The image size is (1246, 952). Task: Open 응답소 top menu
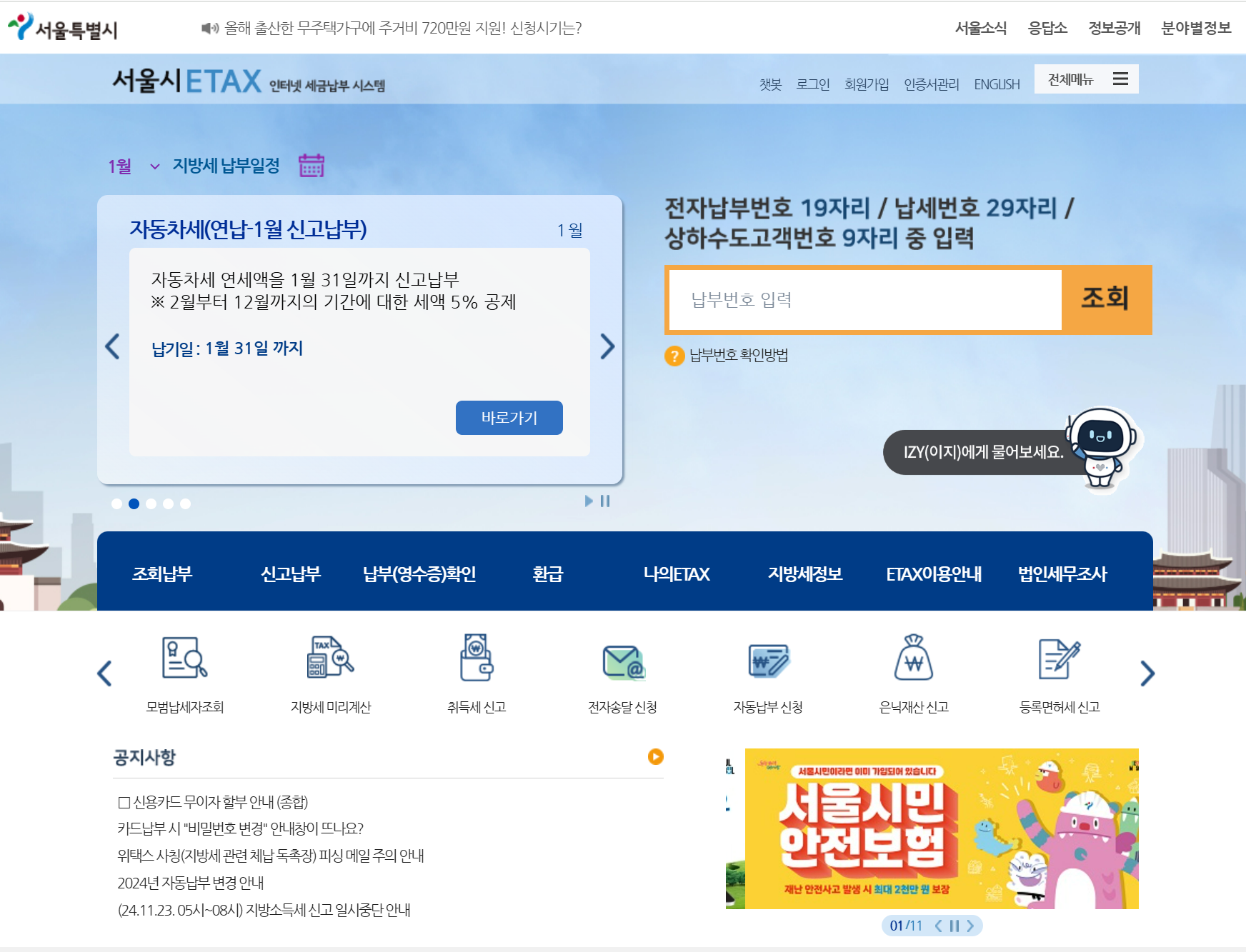1047,28
